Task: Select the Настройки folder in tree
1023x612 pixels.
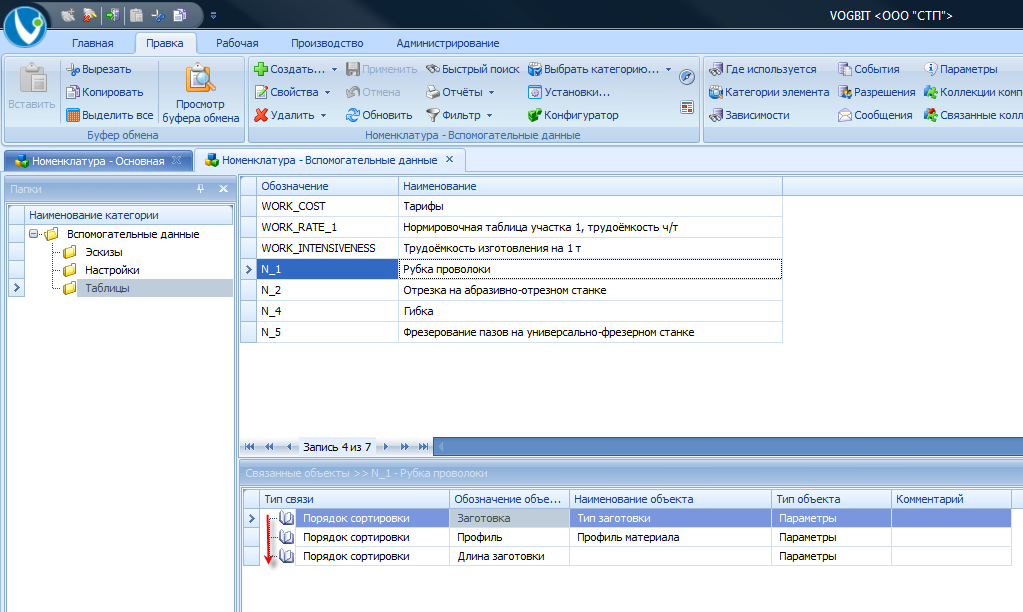Action: 112,269
